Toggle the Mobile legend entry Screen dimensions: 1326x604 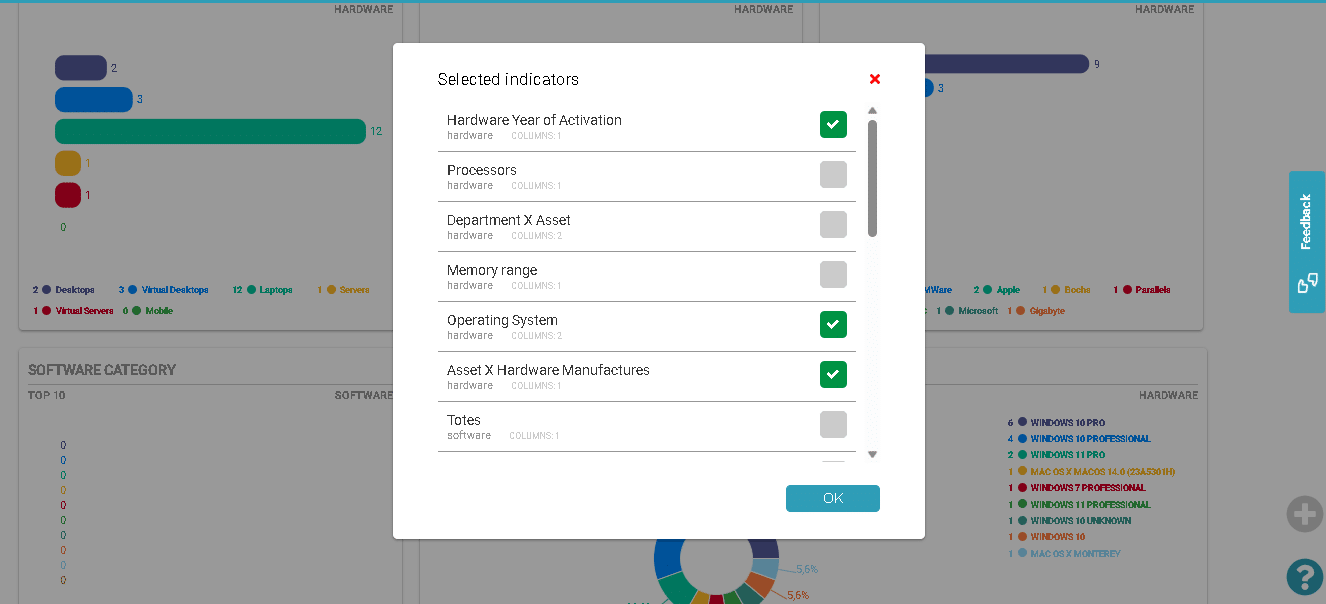(147, 311)
